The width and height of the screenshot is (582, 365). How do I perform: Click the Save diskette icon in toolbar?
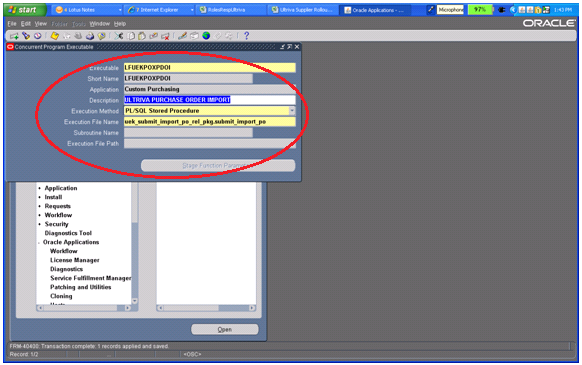(55, 36)
